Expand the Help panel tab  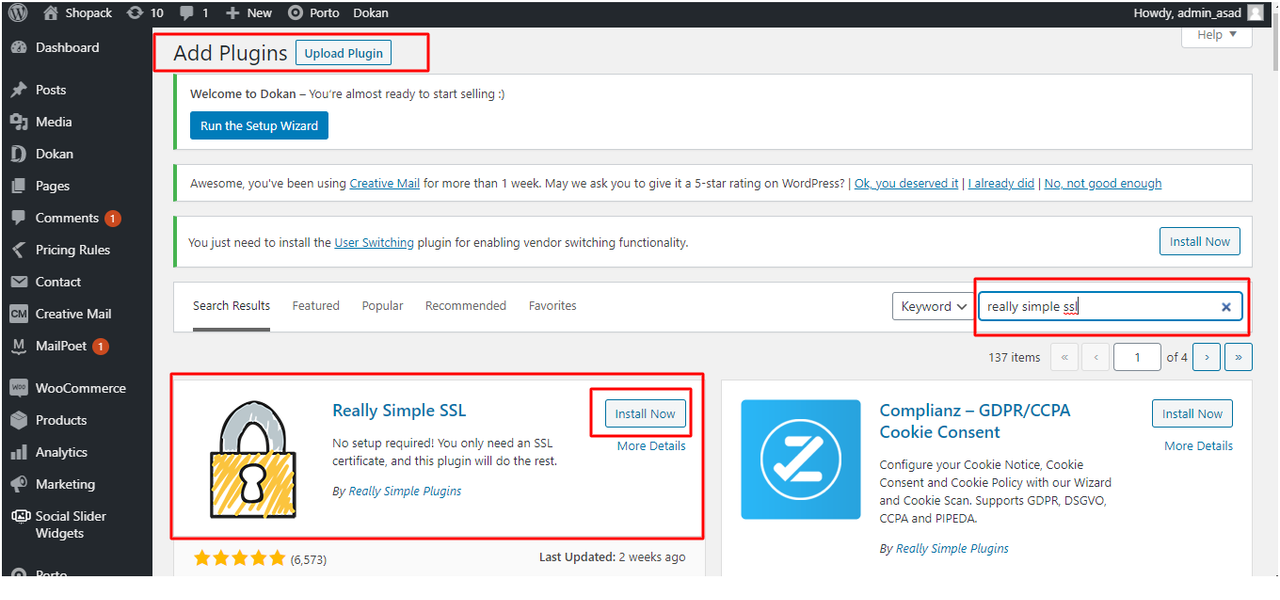1217,35
